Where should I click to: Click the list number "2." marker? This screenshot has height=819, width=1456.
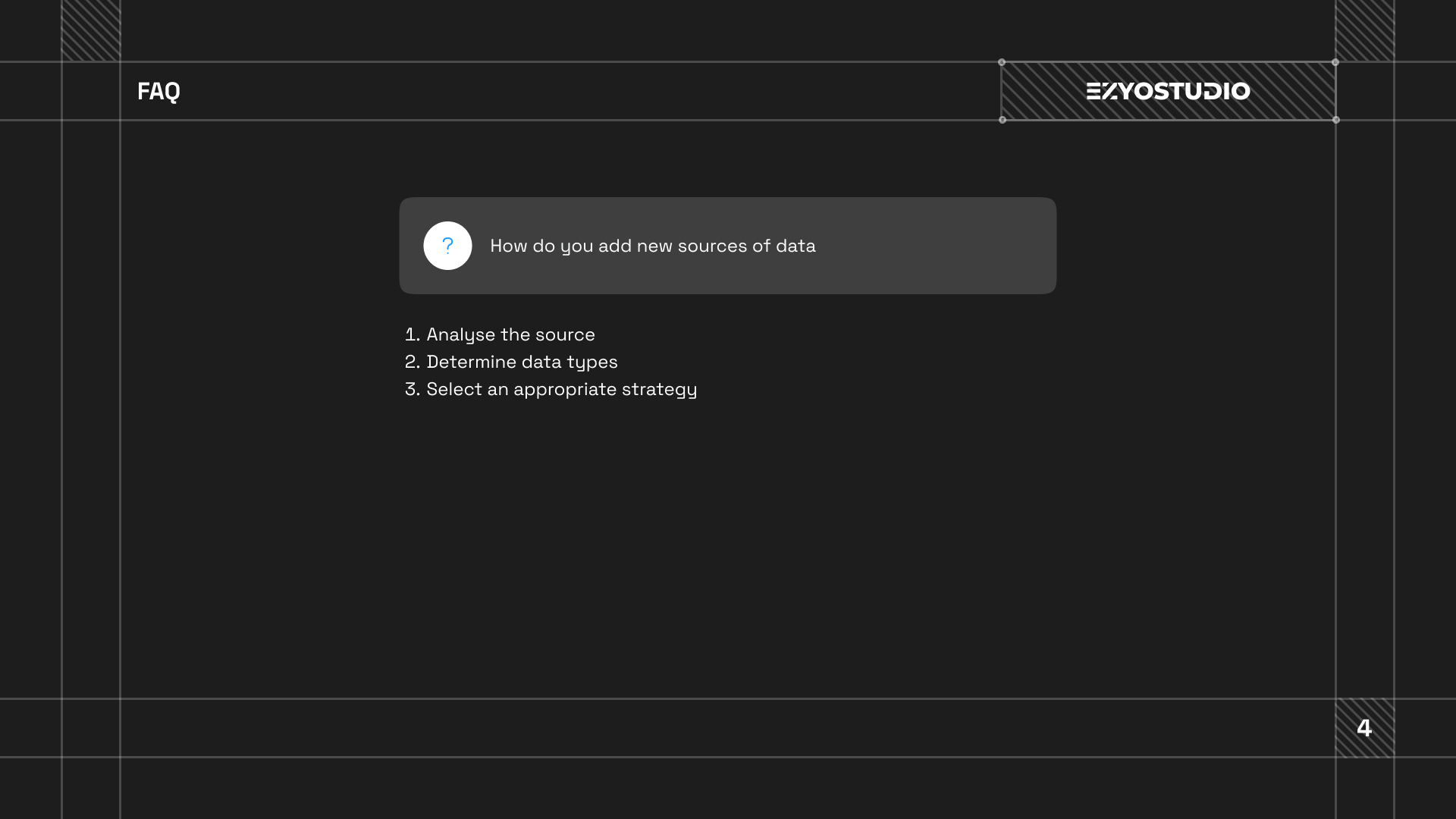412,362
